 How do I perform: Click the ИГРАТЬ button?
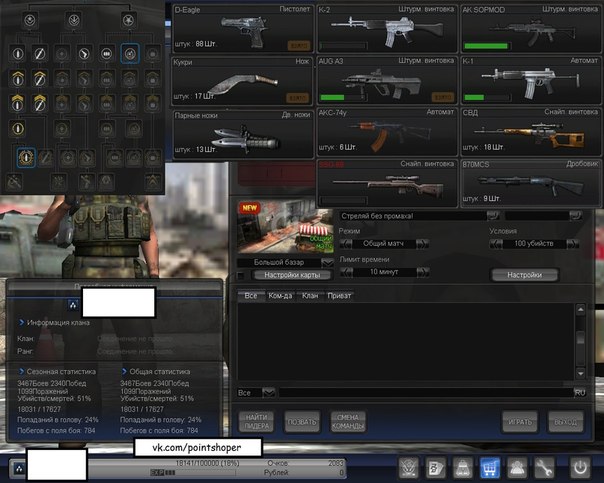click(520, 422)
